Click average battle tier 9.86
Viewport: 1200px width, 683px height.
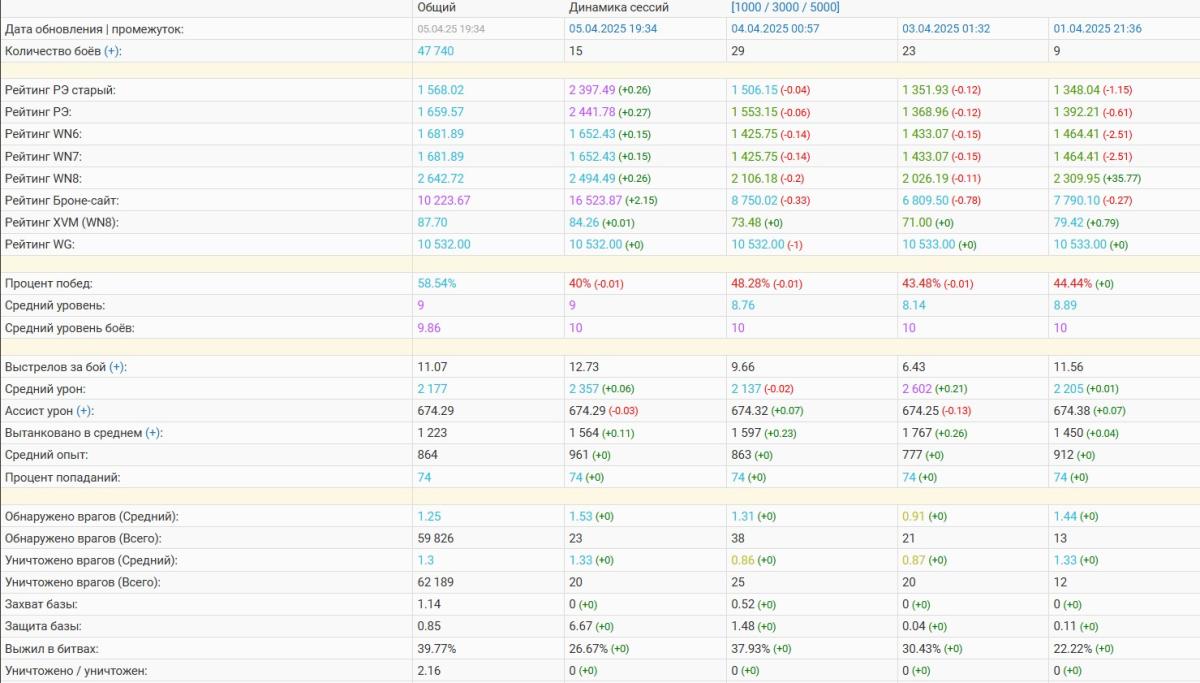click(429, 328)
